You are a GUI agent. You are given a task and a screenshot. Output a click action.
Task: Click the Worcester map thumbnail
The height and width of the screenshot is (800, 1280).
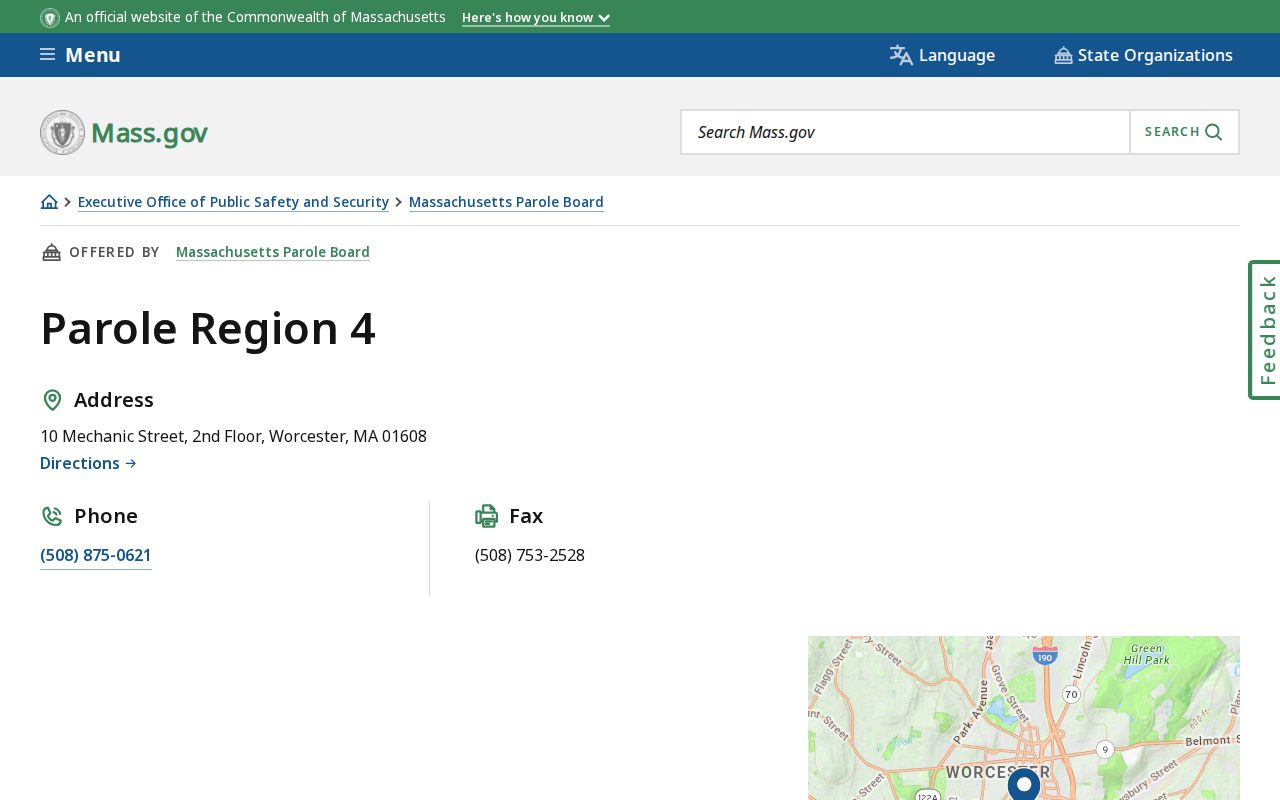point(1024,718)
